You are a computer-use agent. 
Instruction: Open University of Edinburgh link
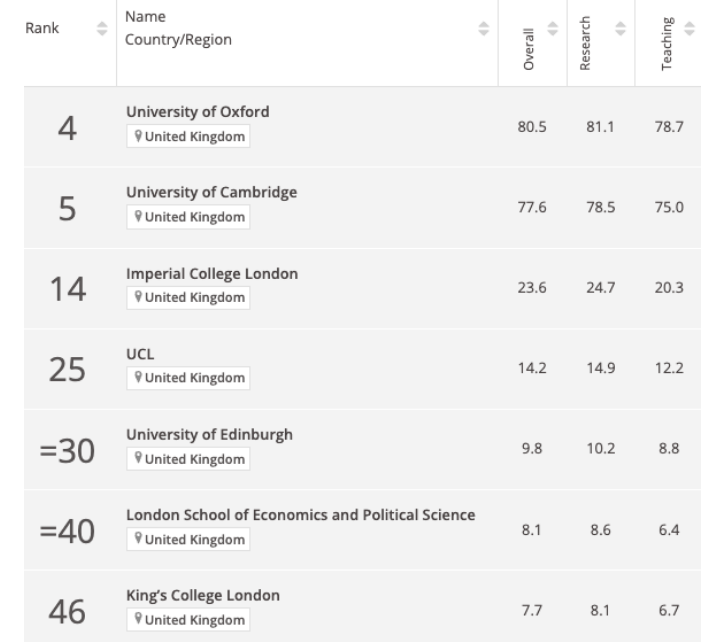pos(209,434)
